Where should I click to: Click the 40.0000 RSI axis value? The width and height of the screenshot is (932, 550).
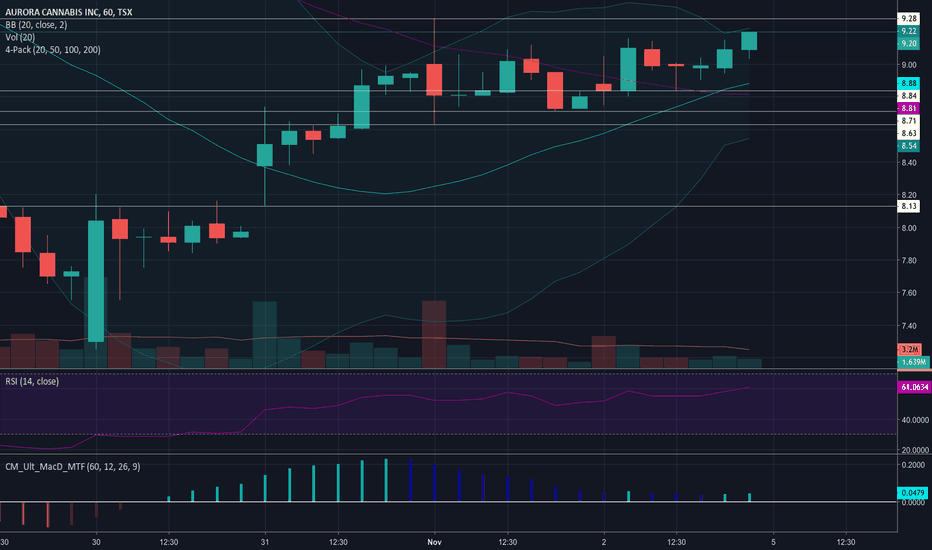point(915,420)
